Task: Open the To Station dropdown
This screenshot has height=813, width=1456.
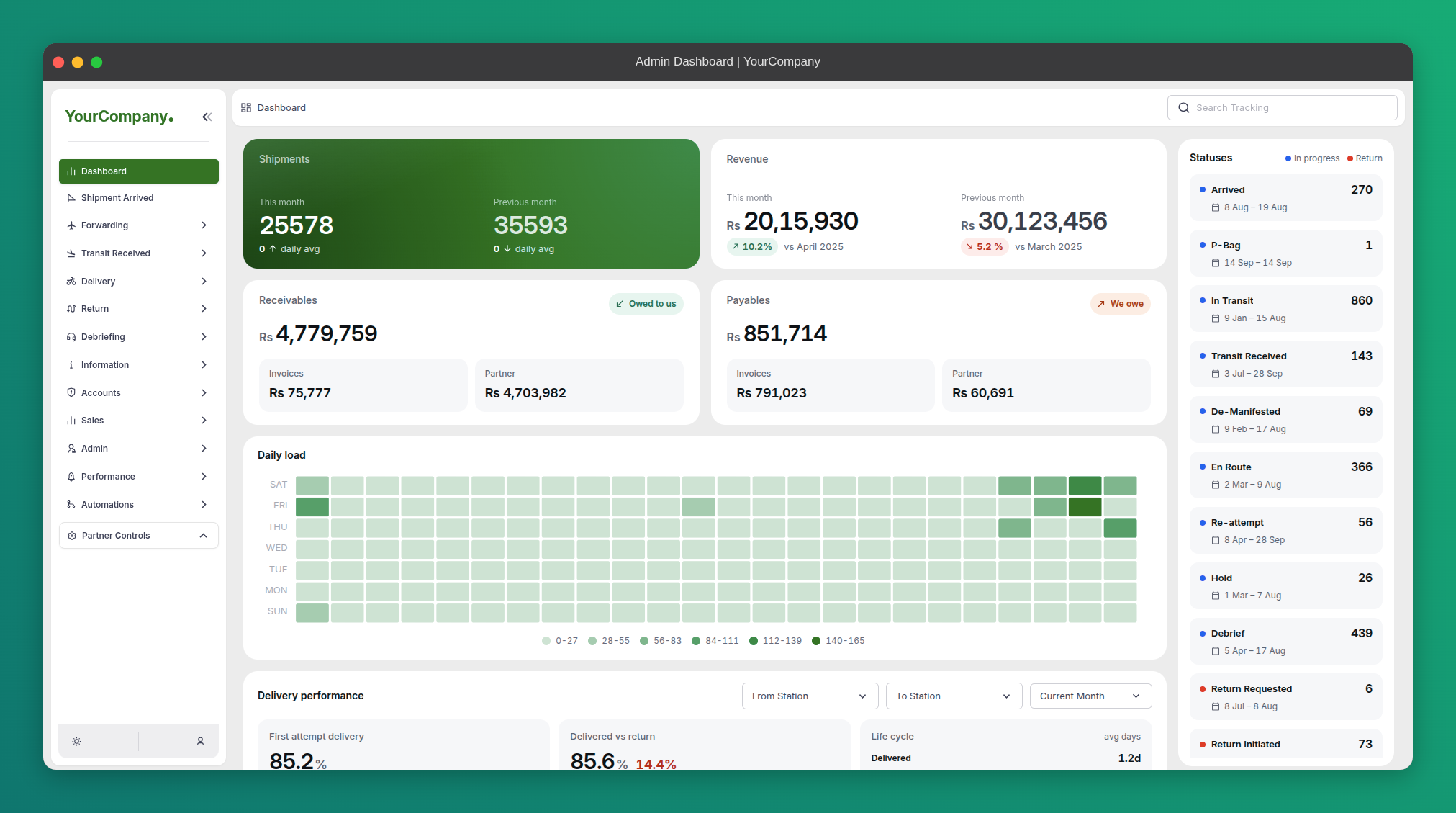Action: point(954,696)
